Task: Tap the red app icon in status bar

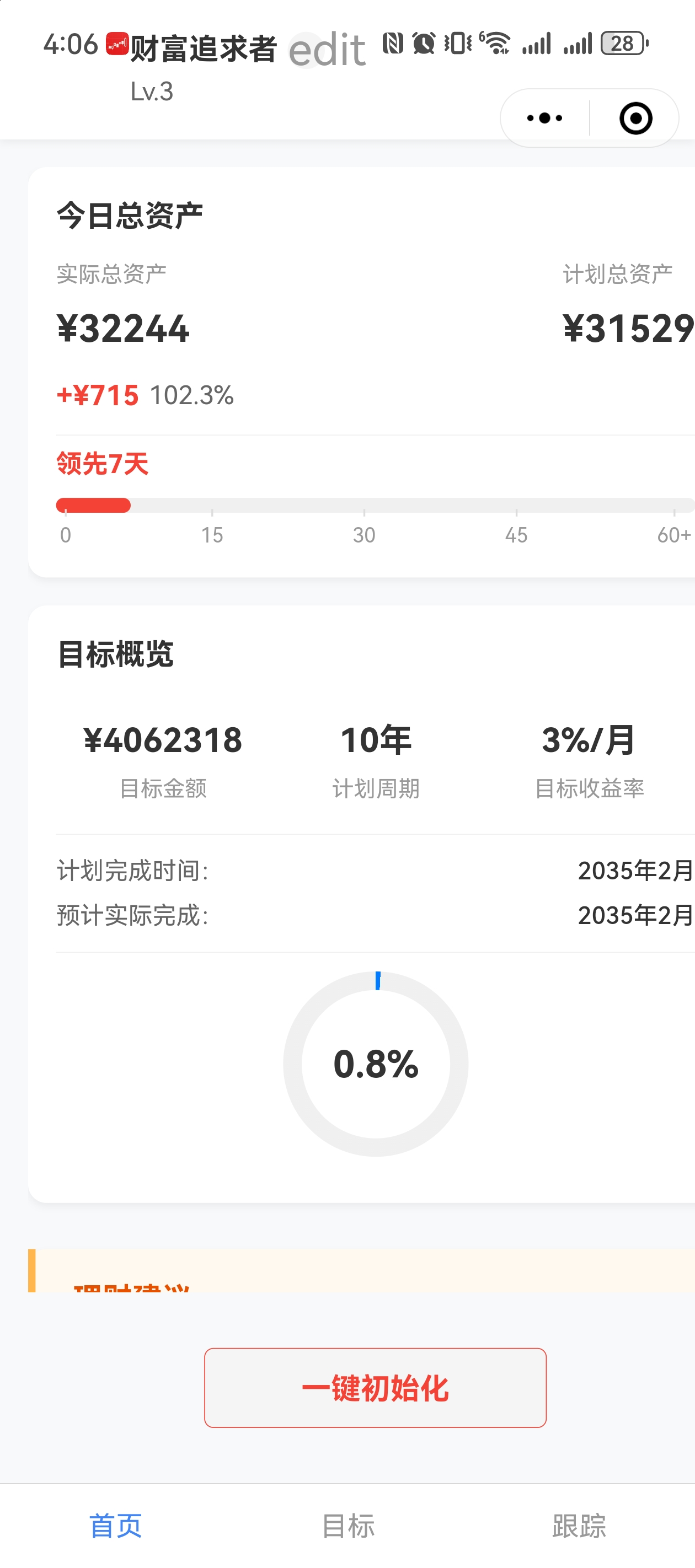Action: (117, 43)
